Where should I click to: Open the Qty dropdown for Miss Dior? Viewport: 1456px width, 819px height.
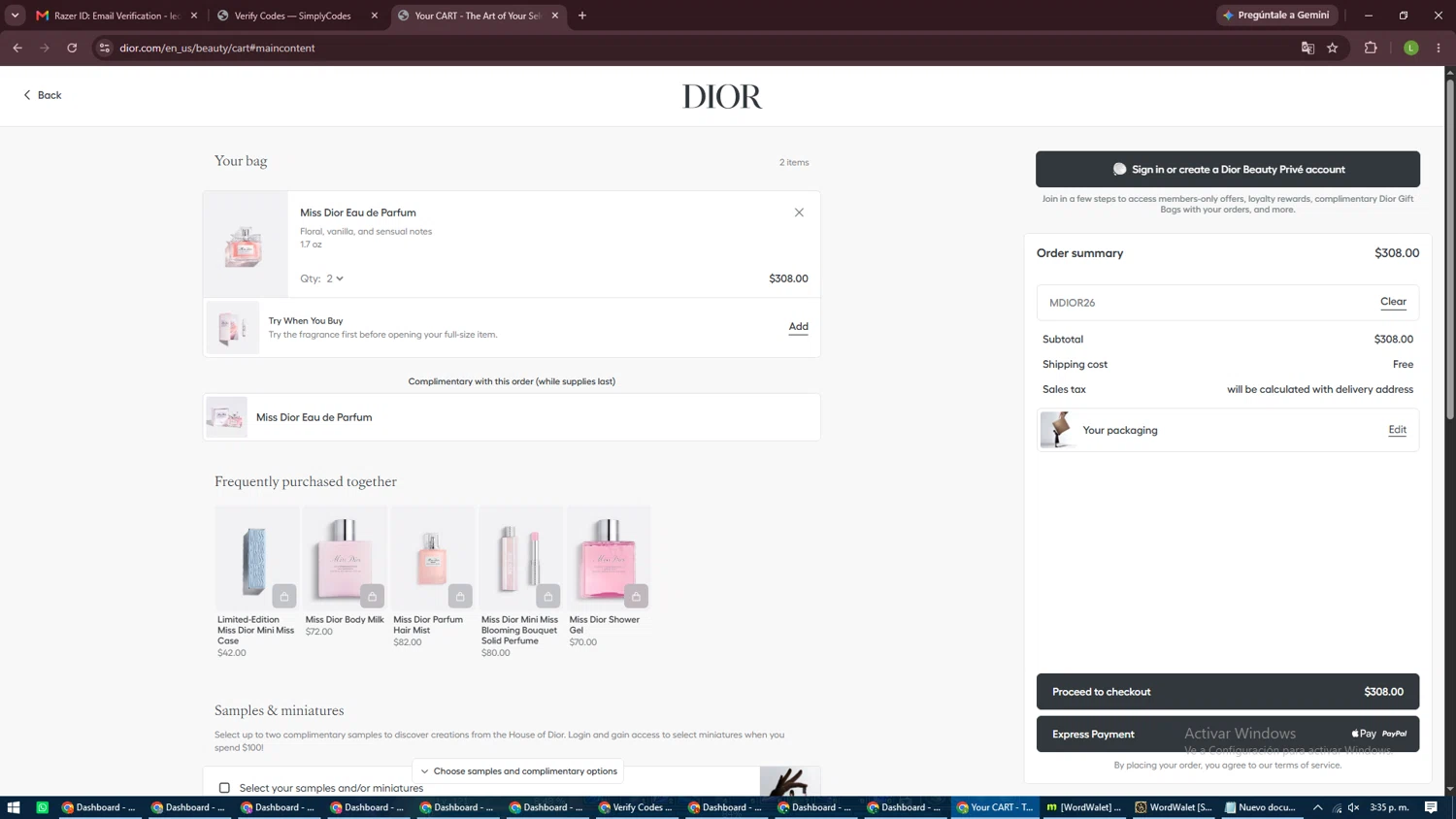[334, 278]
